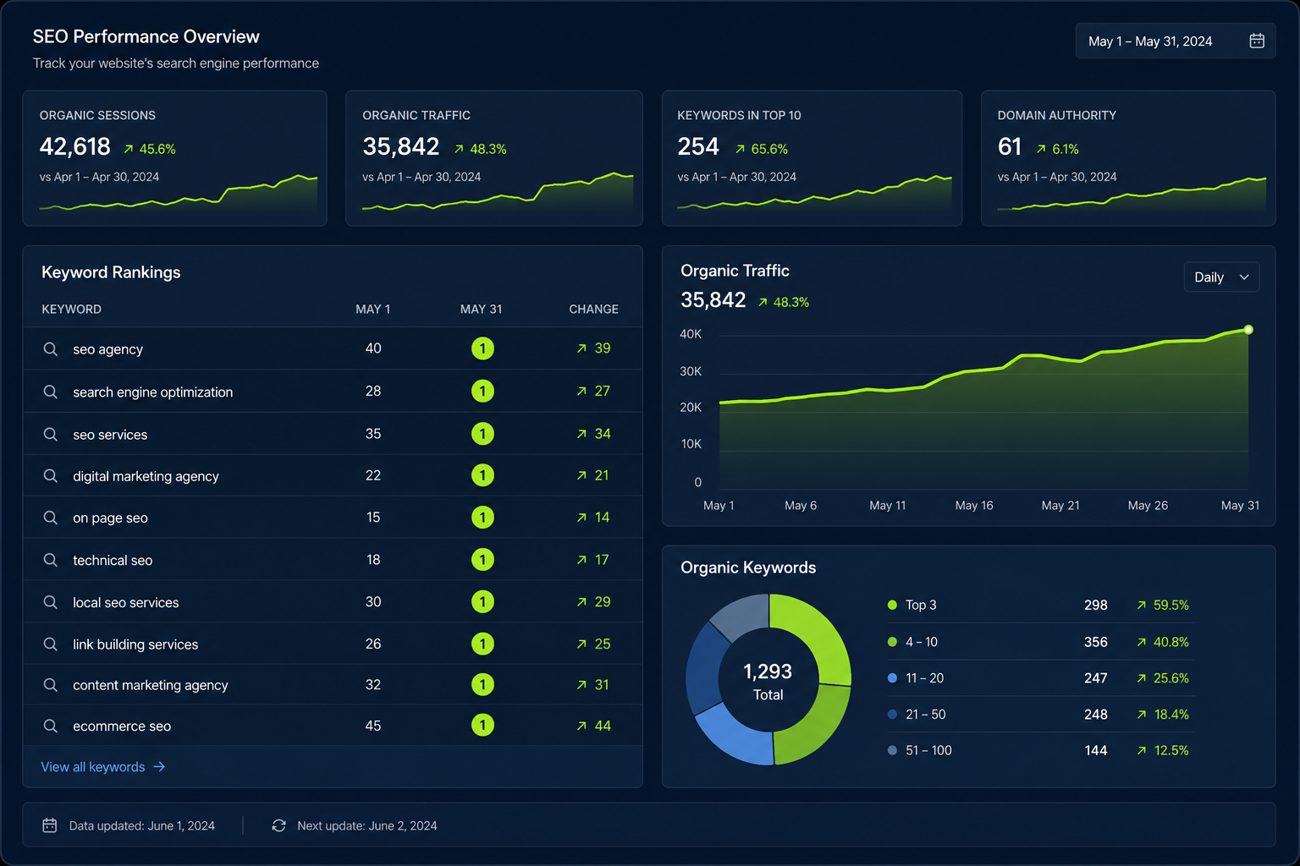
Task: Click the arrow icon in View all keywords
Action: (x=159, y=767)
